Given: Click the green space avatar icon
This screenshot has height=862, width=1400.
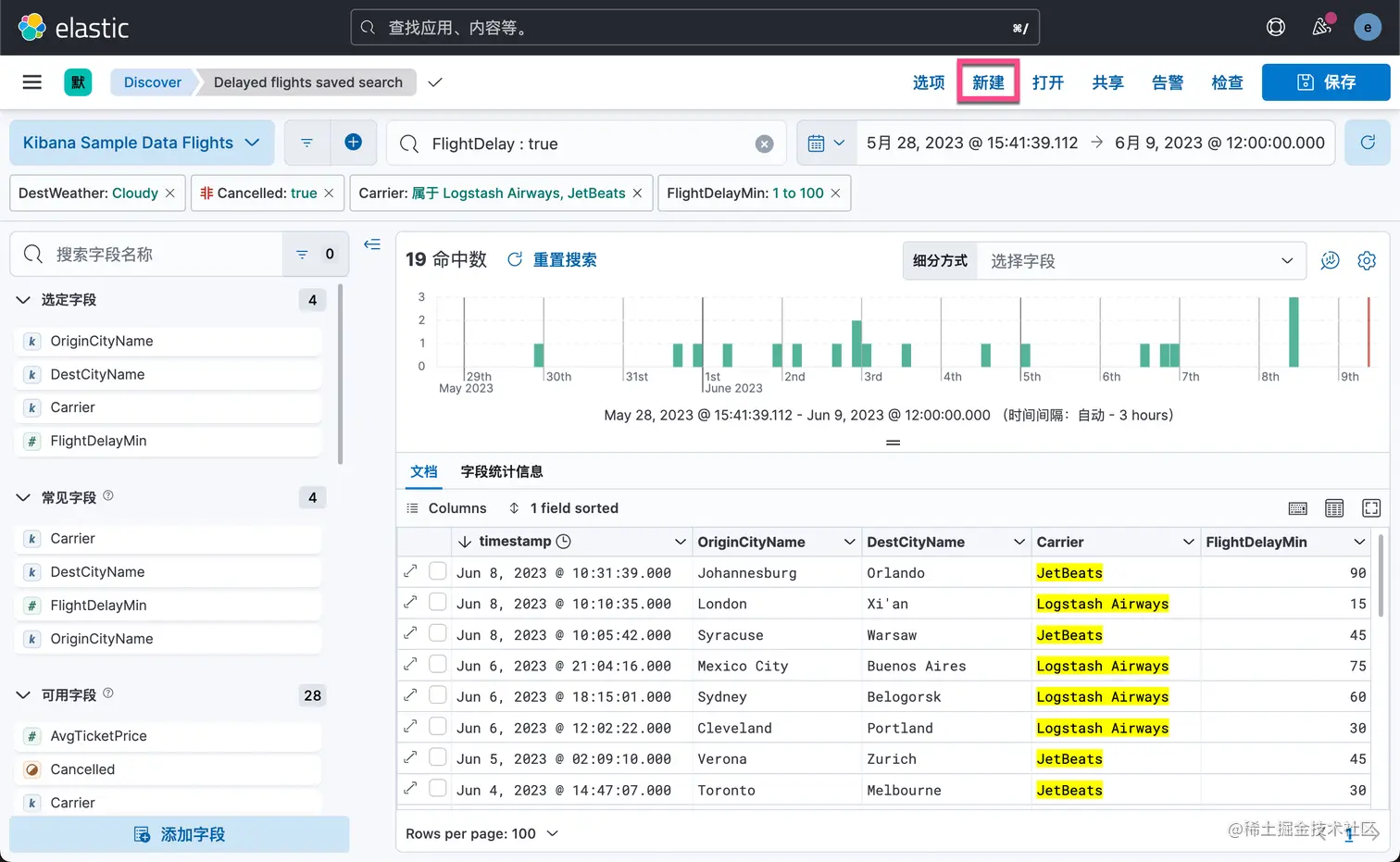Looking at the screenshot, I should [x=78, y=82].
